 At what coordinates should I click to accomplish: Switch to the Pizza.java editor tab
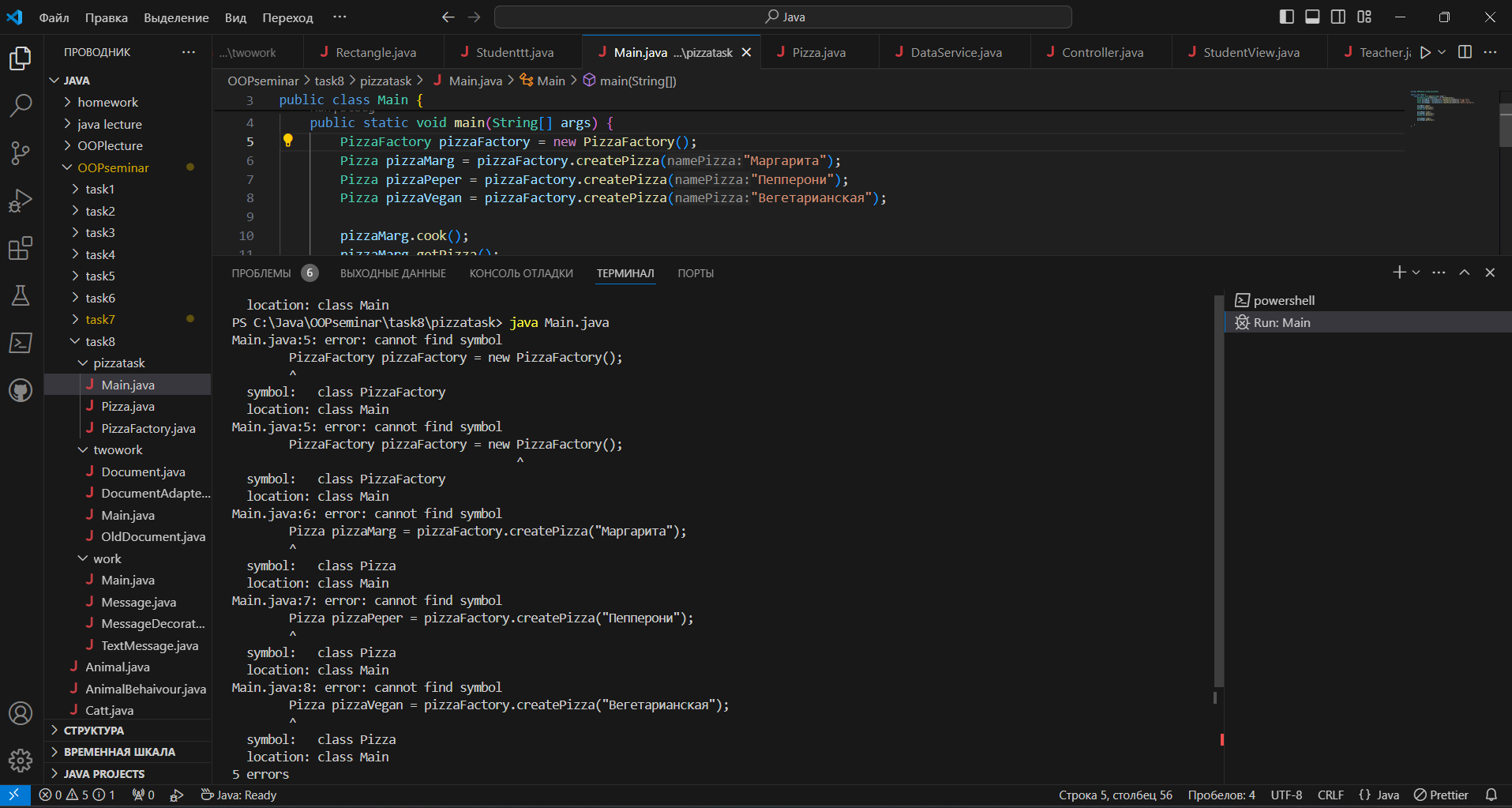819,52
